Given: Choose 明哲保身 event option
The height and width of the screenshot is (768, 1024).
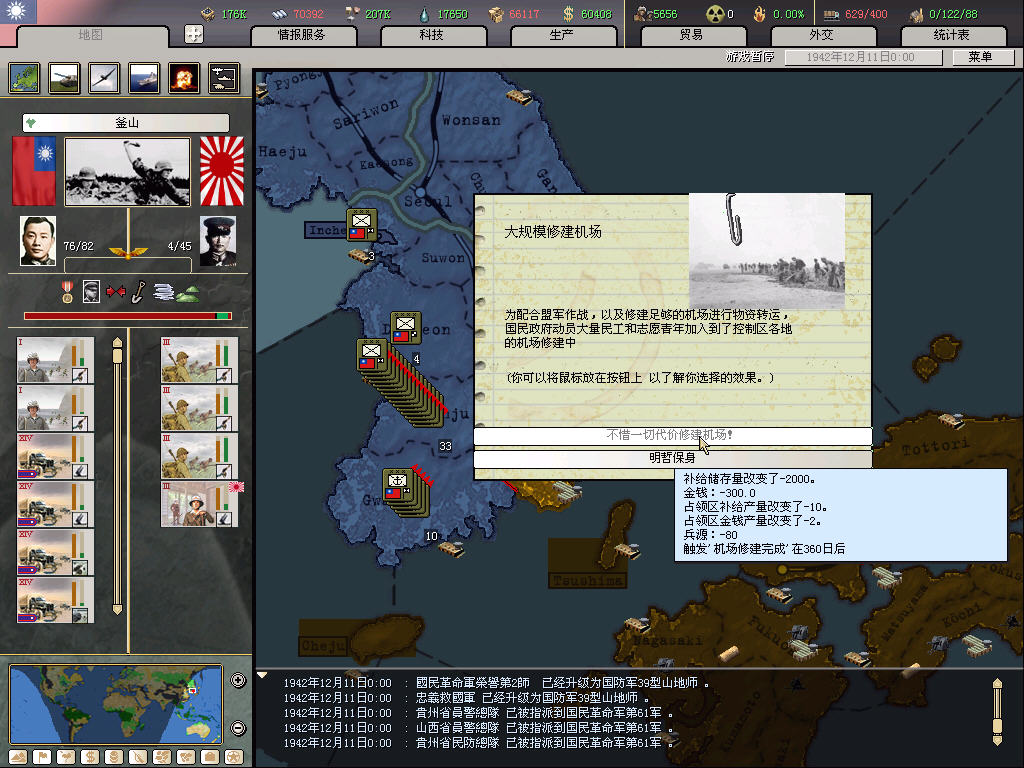Looking at the screenshot, I should pos(673,458).
